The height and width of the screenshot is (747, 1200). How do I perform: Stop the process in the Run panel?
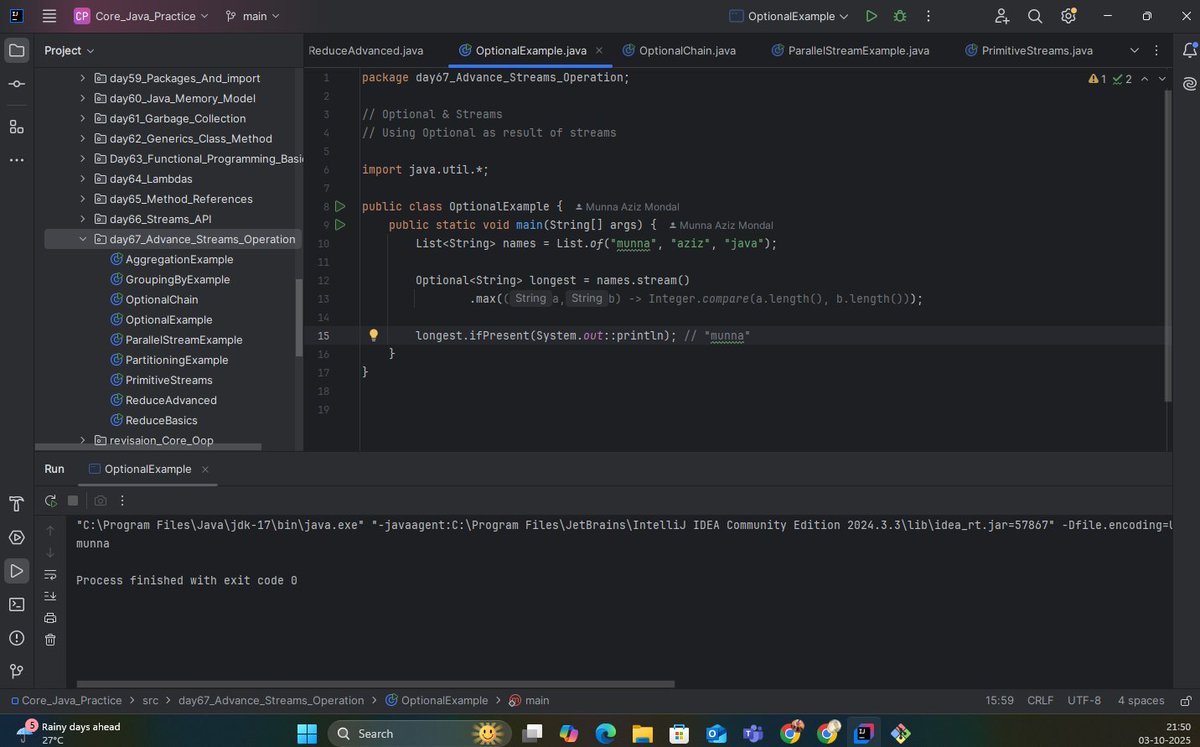click(x=73, y=500)
